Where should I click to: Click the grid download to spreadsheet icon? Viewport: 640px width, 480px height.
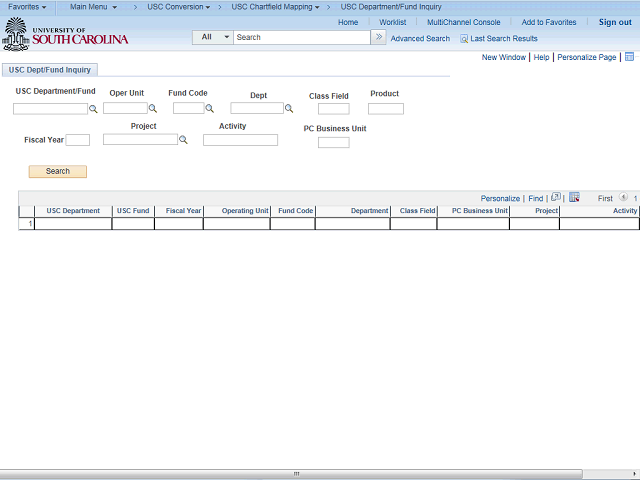coord(574,198)
